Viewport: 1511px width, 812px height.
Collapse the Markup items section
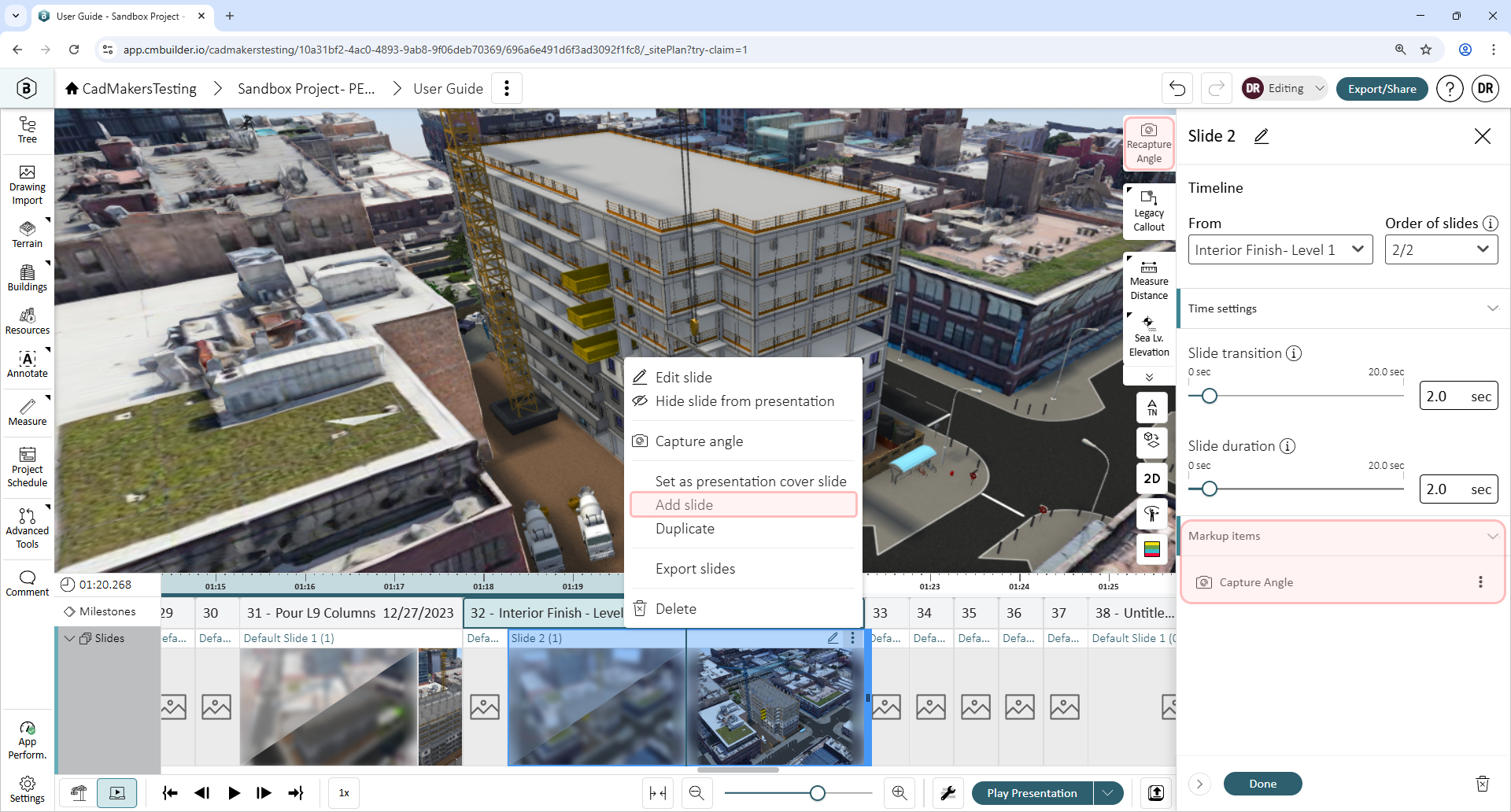point(1343,536)
